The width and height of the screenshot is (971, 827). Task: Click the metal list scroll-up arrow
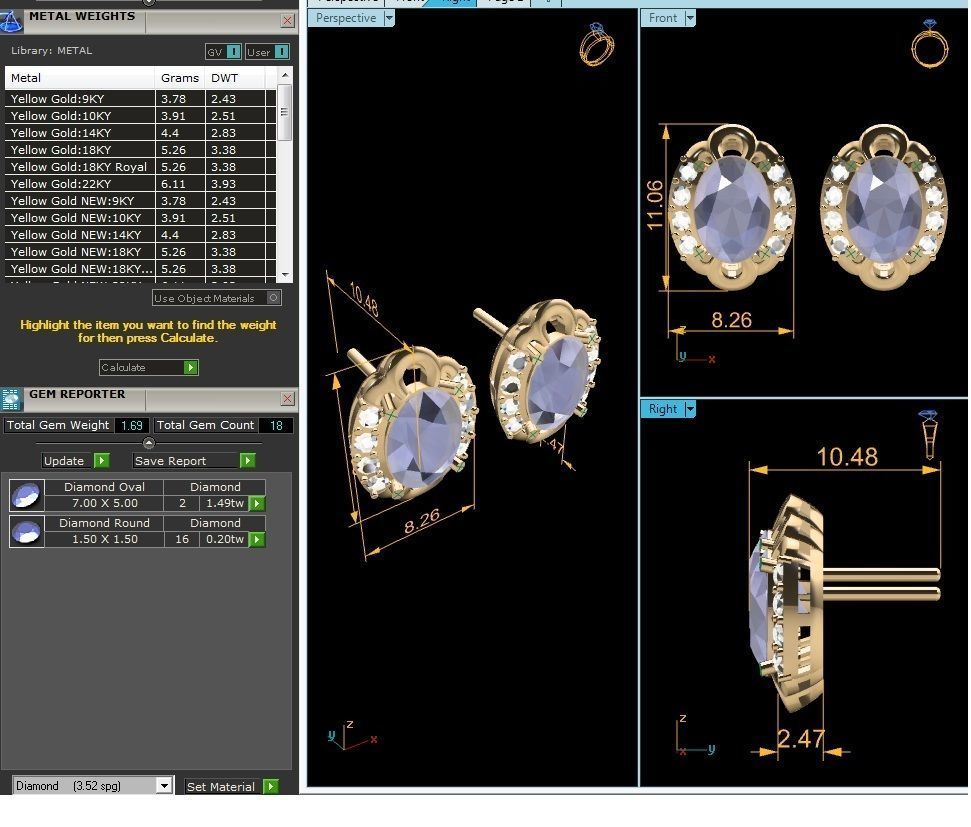285,75
